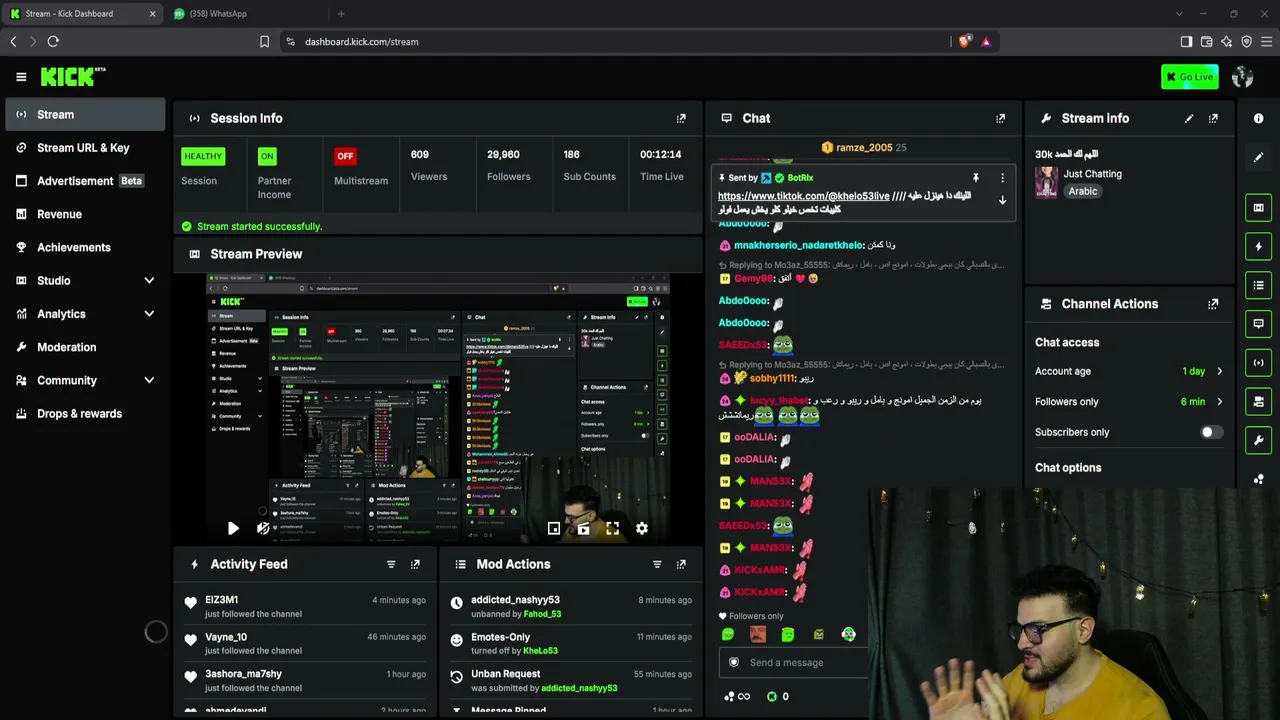The image size is (1280, 720).
Task: Select Stream in the sidebar
Action: click(85, 114)
